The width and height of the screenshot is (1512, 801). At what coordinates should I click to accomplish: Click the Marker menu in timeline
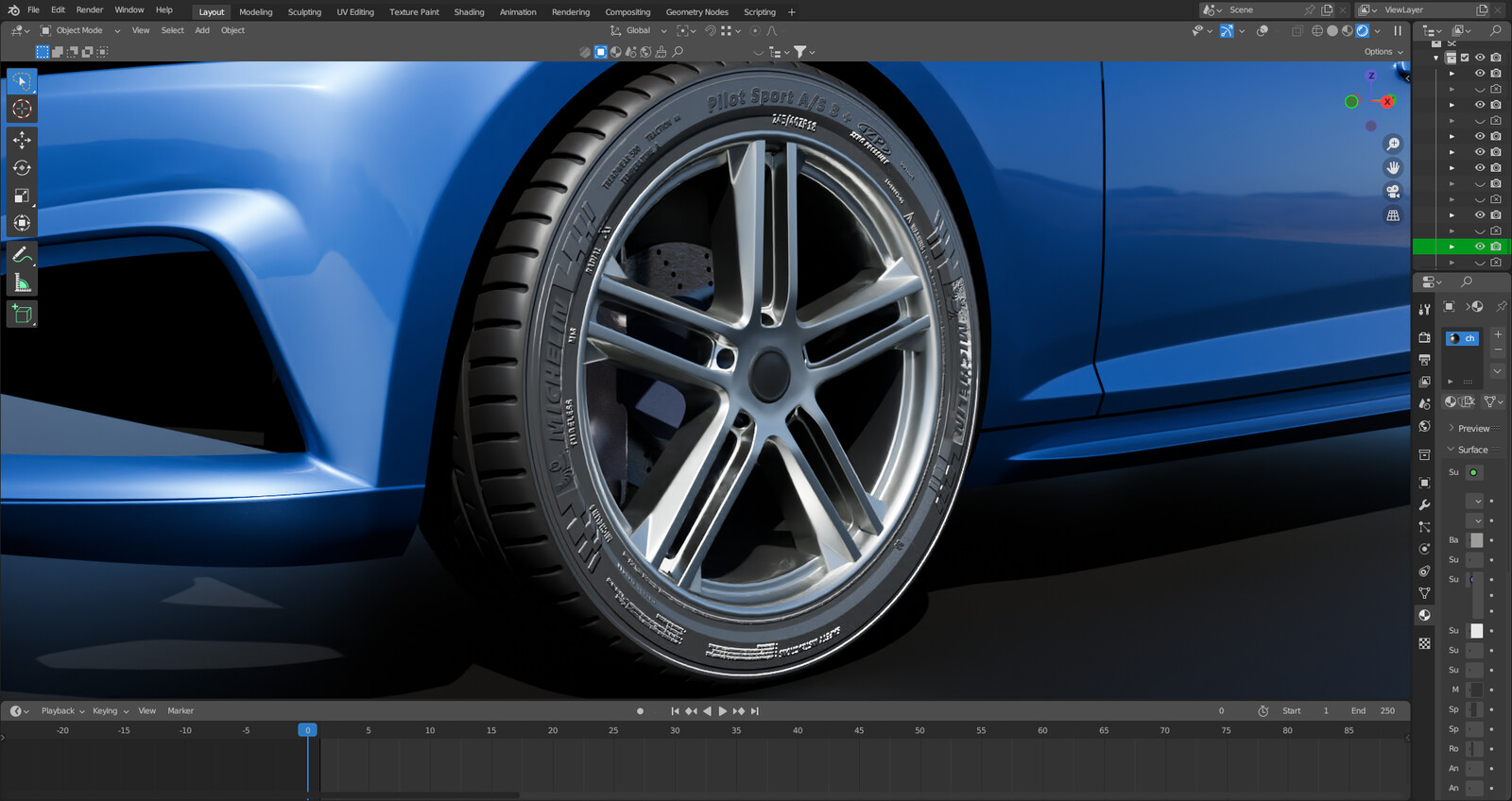180,711
